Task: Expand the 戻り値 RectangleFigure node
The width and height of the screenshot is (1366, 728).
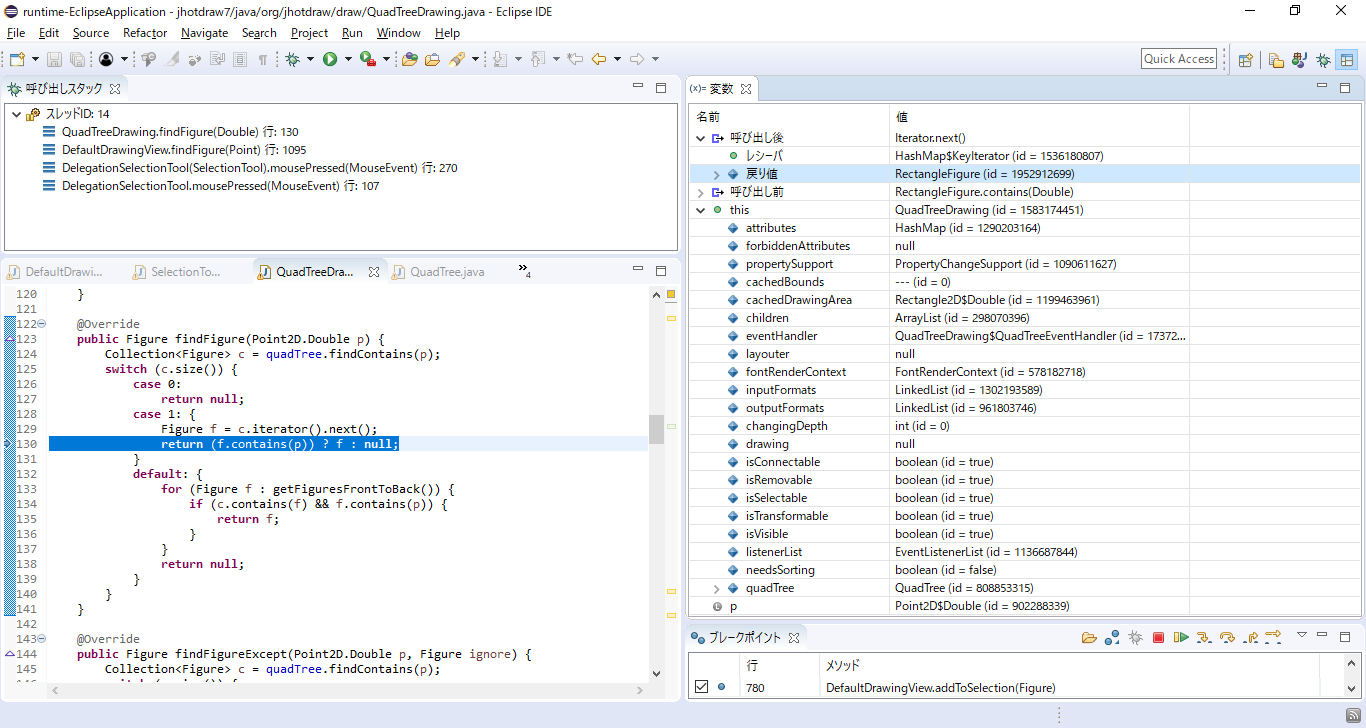Action: (x=716, y=174)
